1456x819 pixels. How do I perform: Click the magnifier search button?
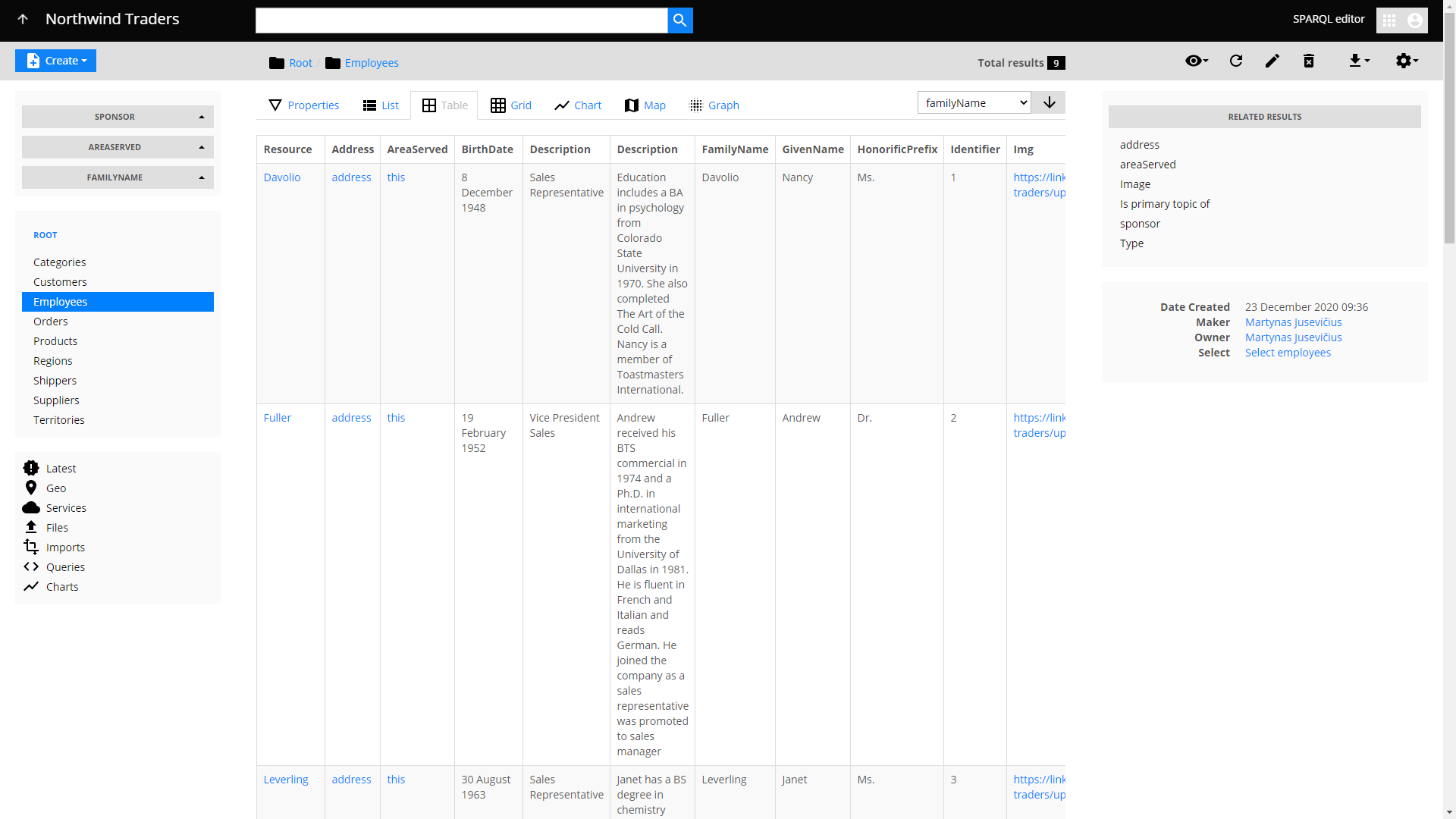pyautogui.click(x=680, y=20)
